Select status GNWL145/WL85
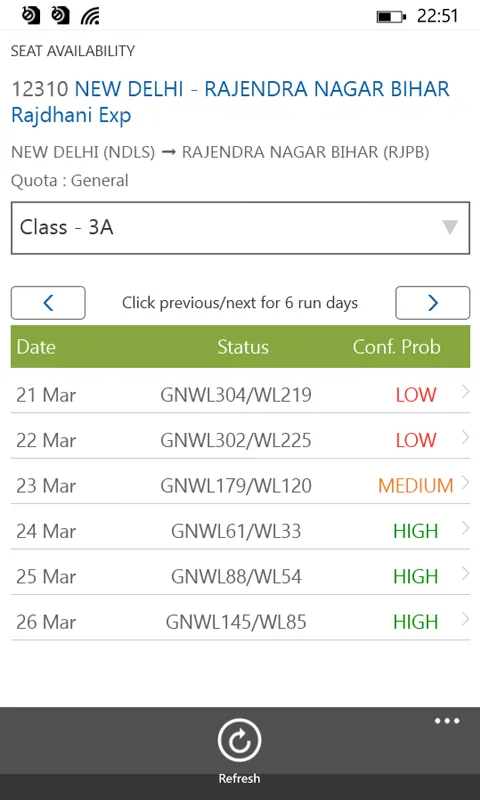 236,622
